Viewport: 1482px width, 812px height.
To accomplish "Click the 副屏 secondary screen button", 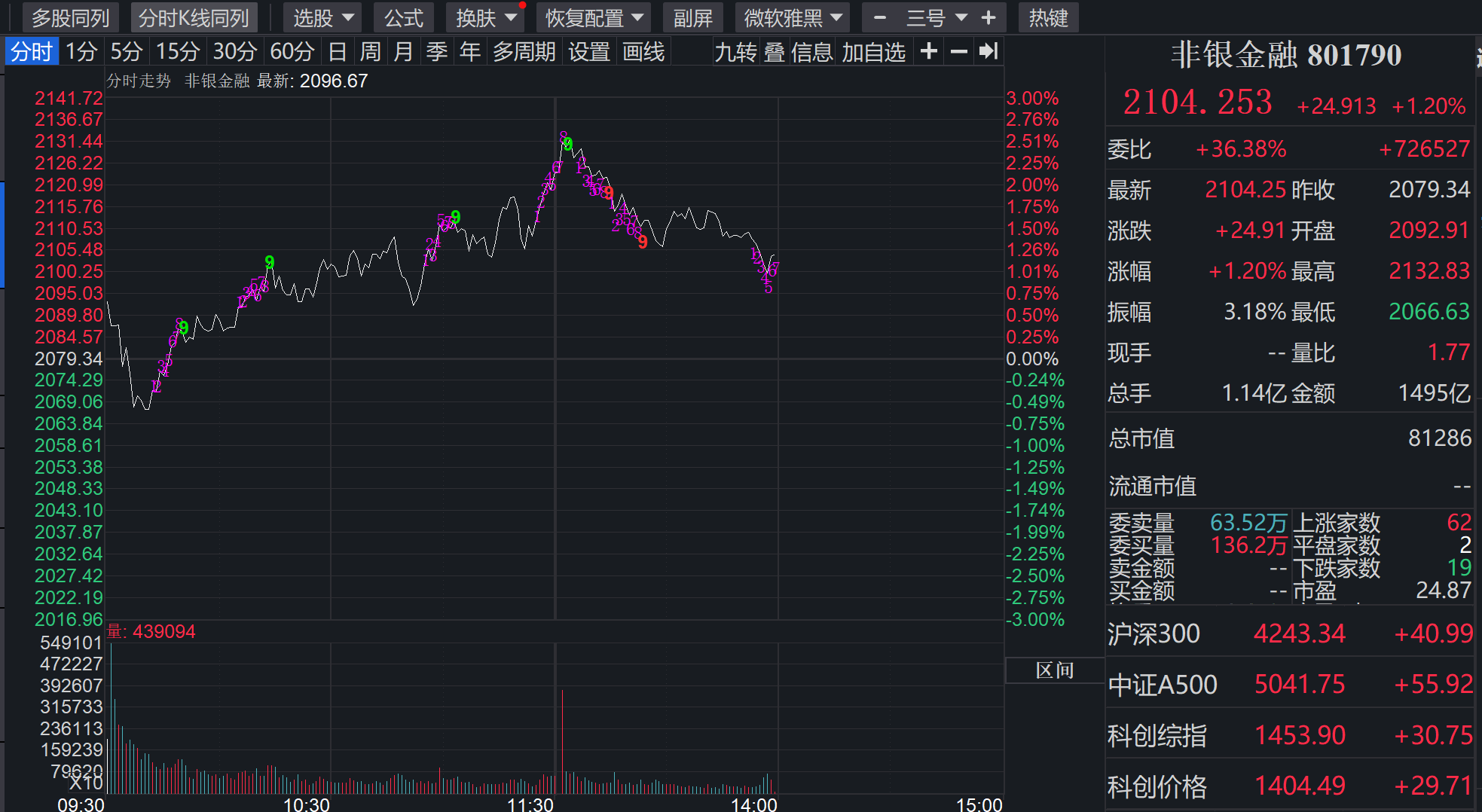I will click(x=692, y=17).
